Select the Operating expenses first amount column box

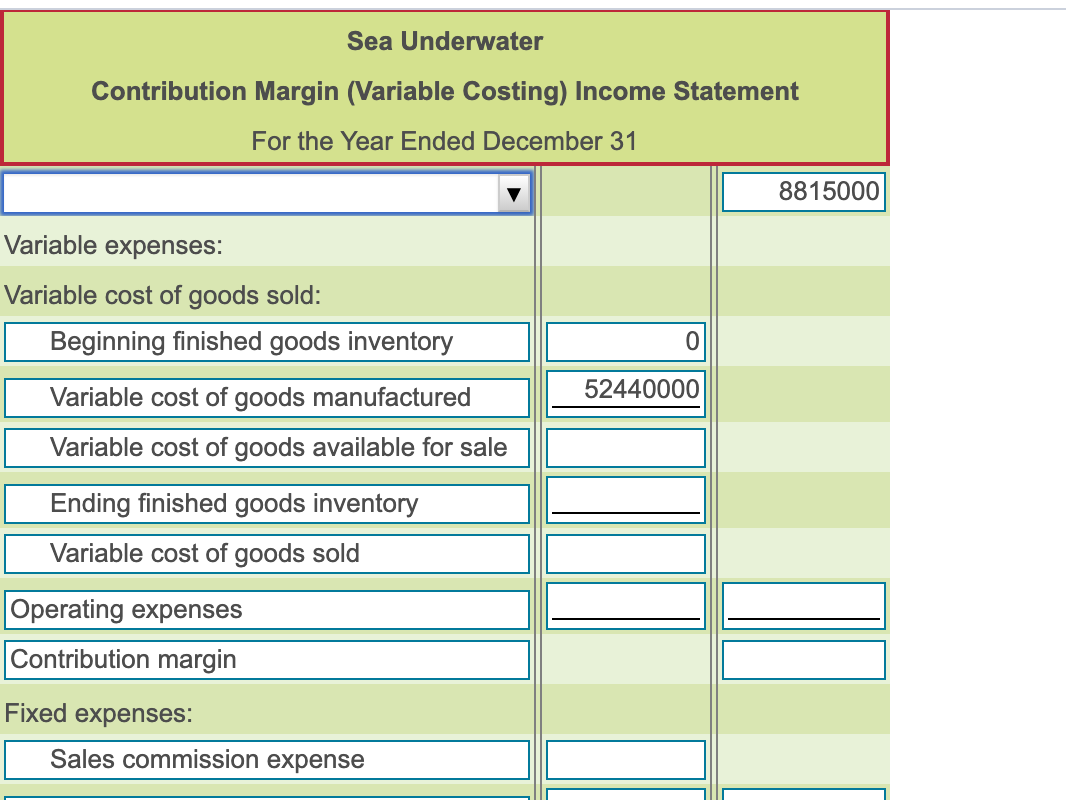[x=625, y=605]
